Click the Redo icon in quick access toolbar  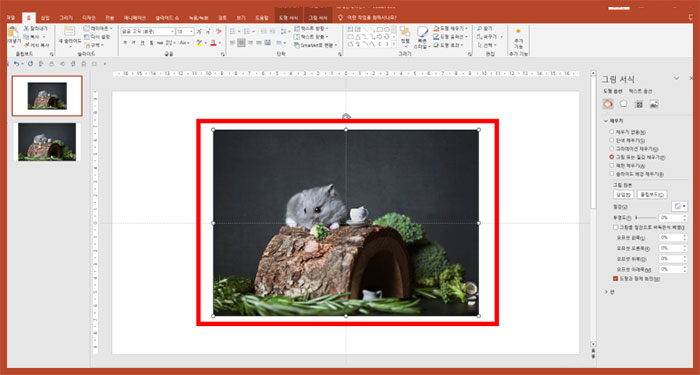(x=30, y=64)
